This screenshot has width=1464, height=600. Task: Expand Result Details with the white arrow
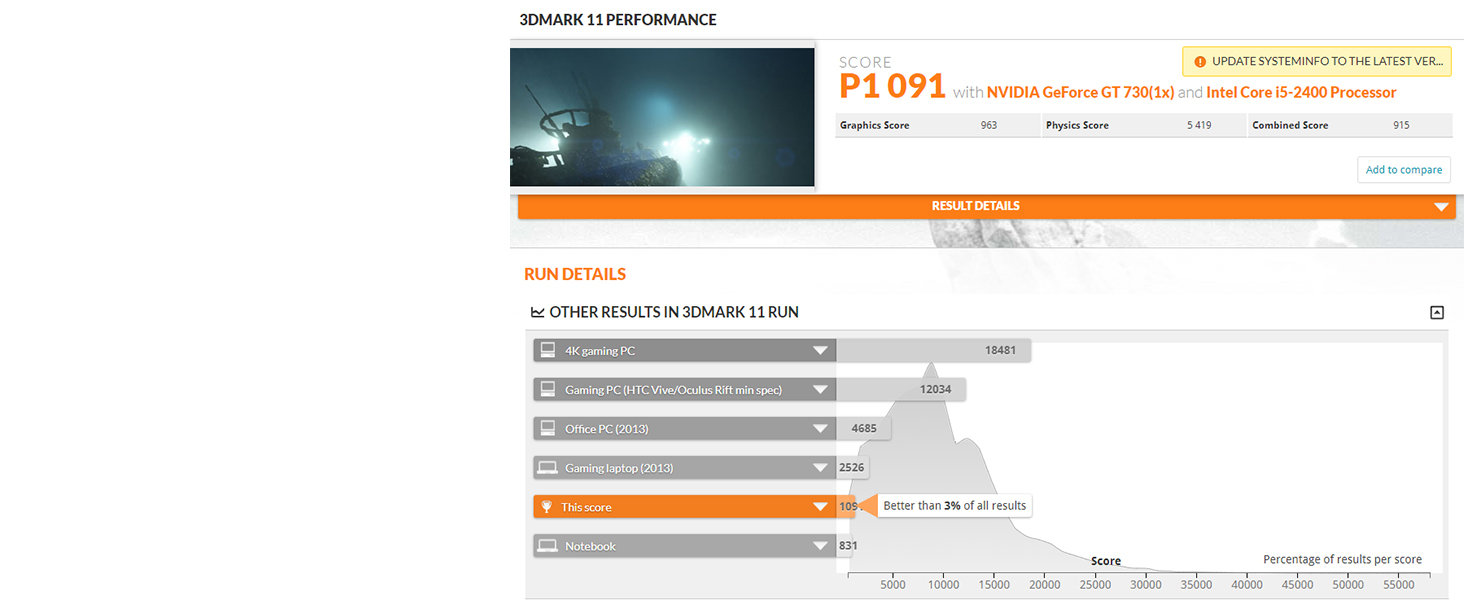coord(1441,207)
